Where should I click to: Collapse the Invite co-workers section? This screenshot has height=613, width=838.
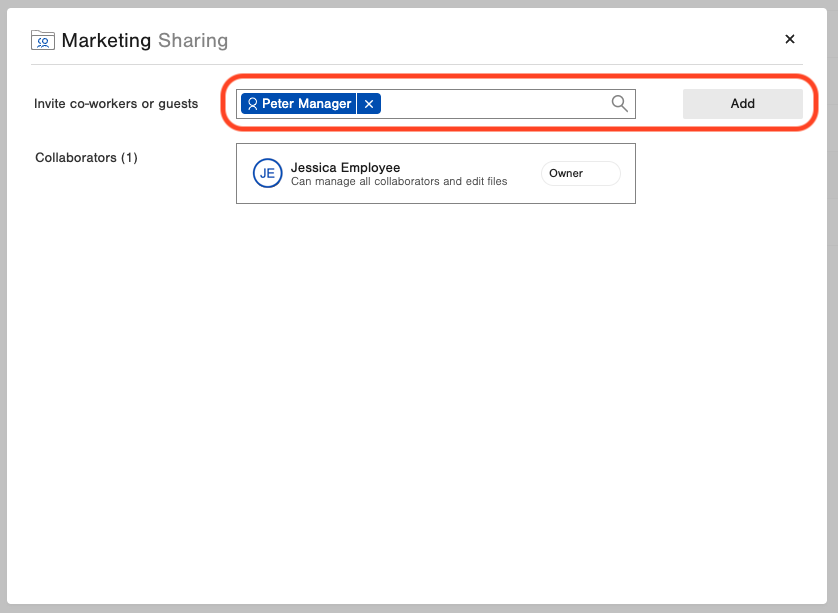115,103
